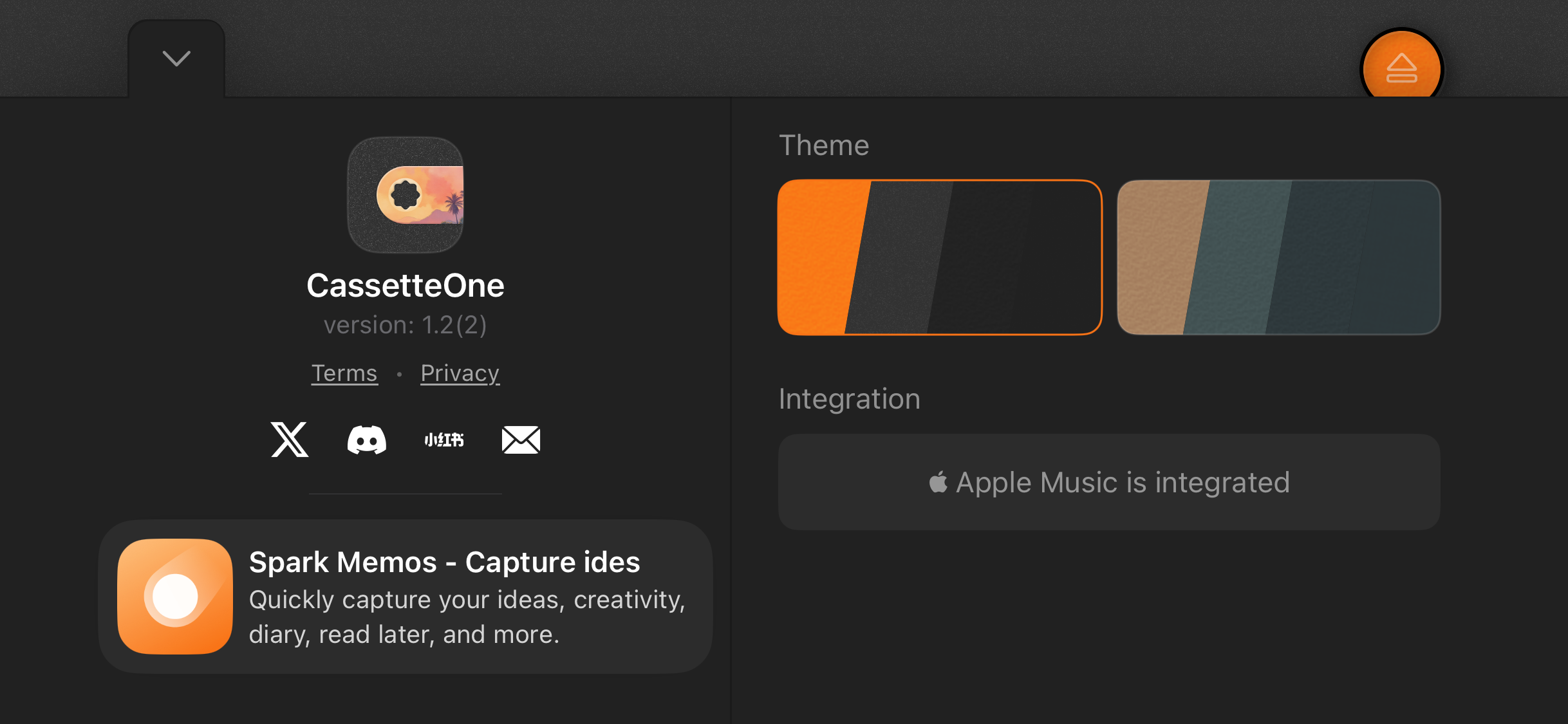This screenshot has height=724, width=1568.
Task: Tap the Theme section heading
Action: tap(824, 145)
